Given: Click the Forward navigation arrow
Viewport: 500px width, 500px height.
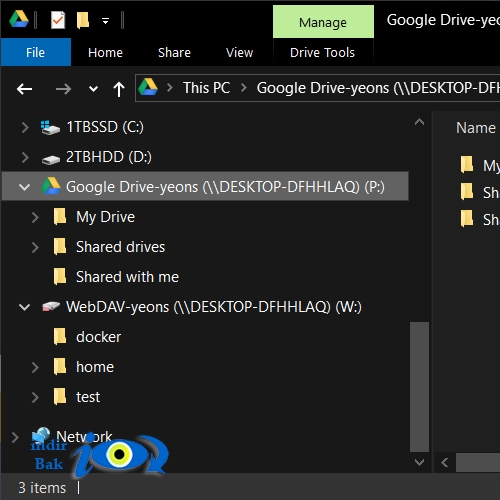Looking at the screenshot, I should tap(63, 89).
